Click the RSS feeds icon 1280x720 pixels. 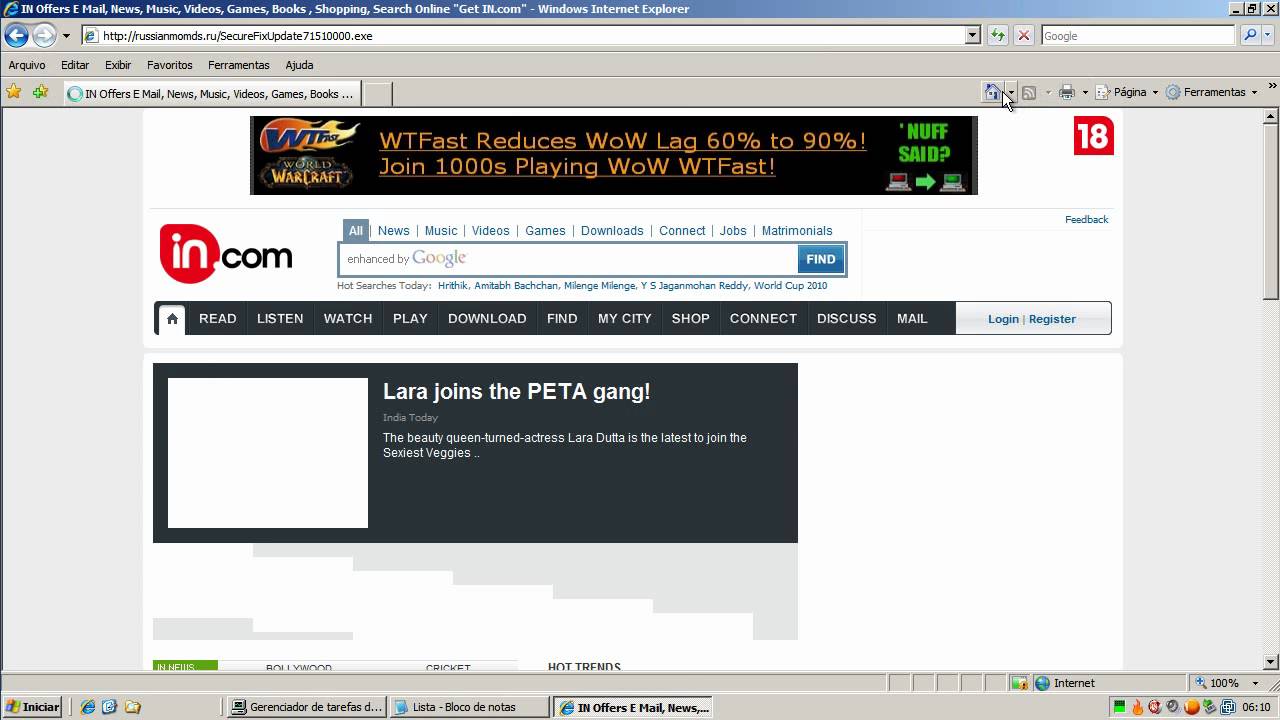[x=1029, y=92]
